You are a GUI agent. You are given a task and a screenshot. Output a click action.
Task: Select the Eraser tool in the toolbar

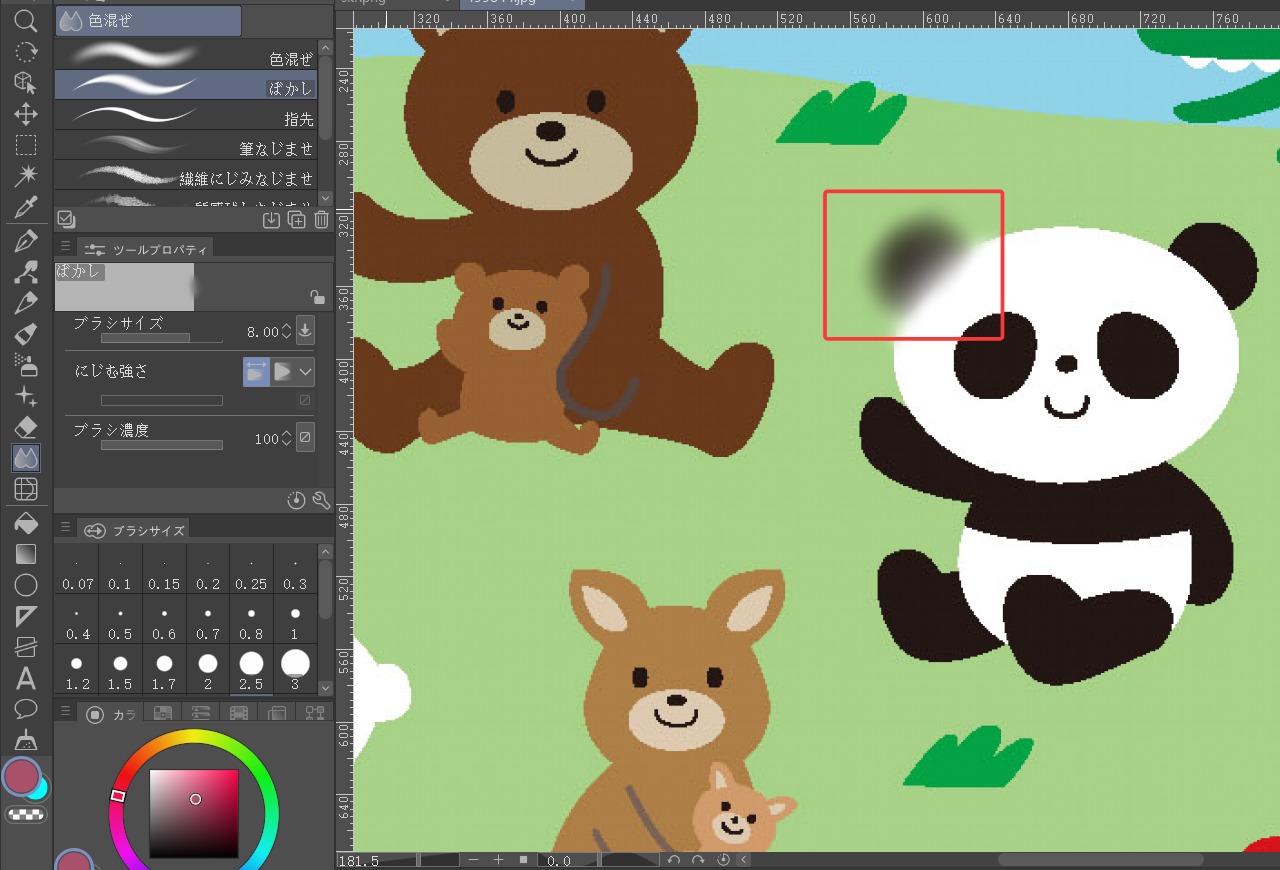26,427
